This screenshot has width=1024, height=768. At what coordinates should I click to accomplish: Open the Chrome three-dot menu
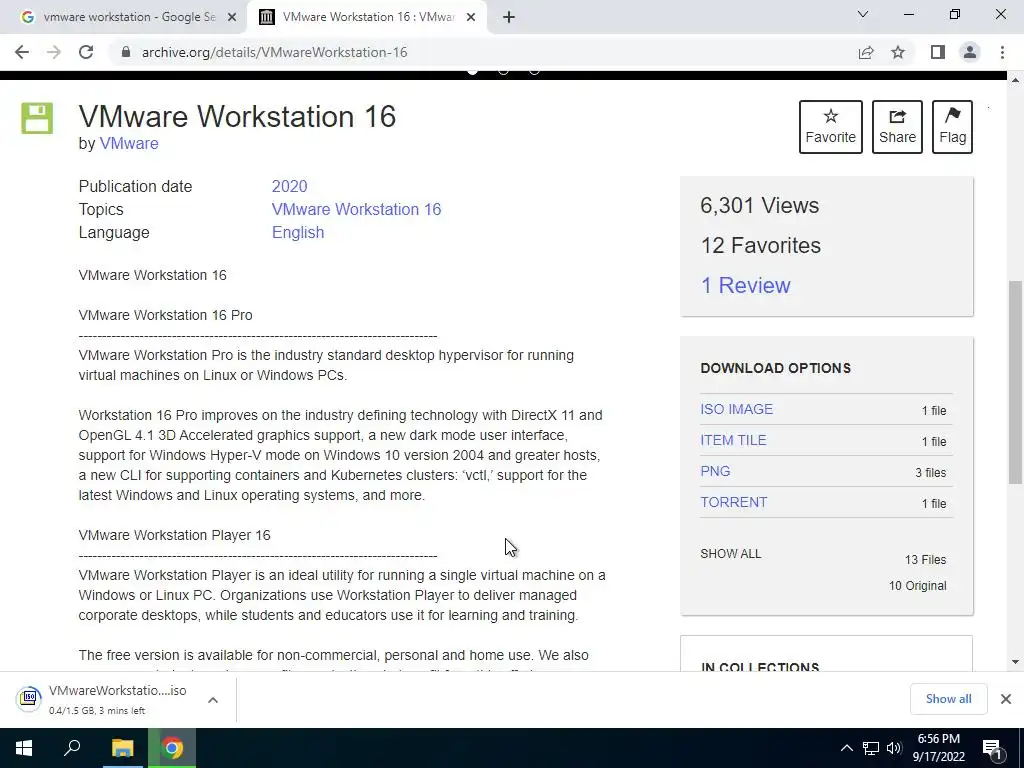tap(1002, 52)
